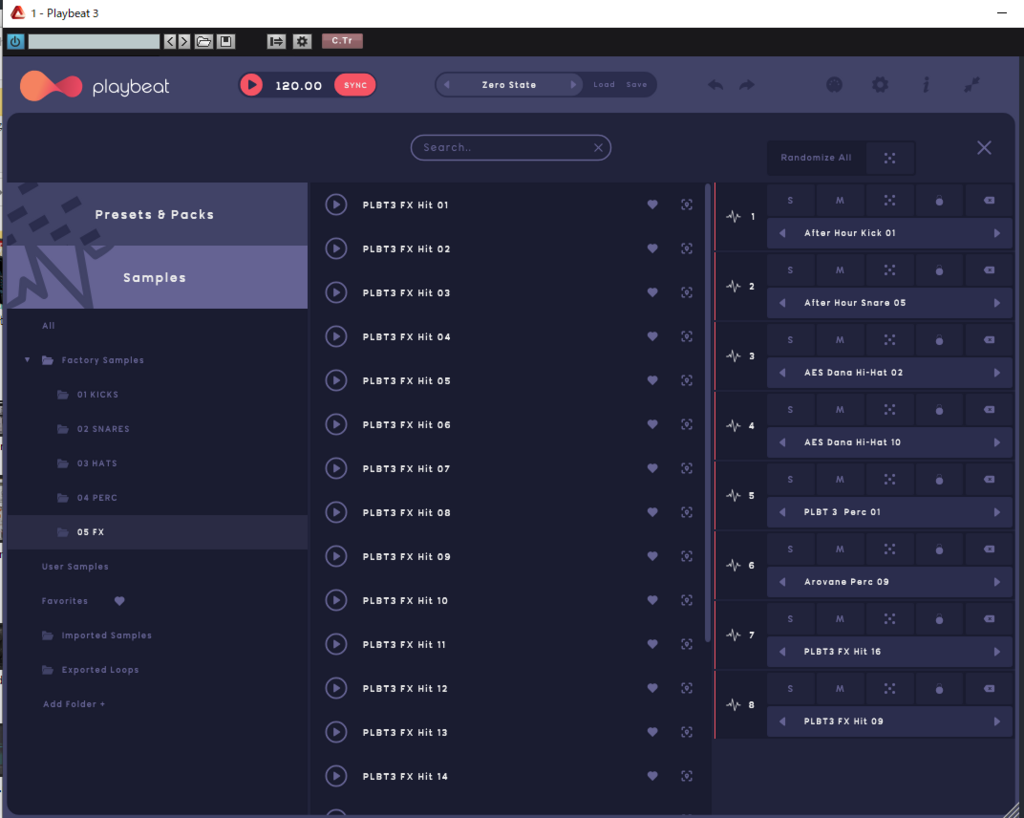Select previous sample for track 8 FX Hit 09

782,721
